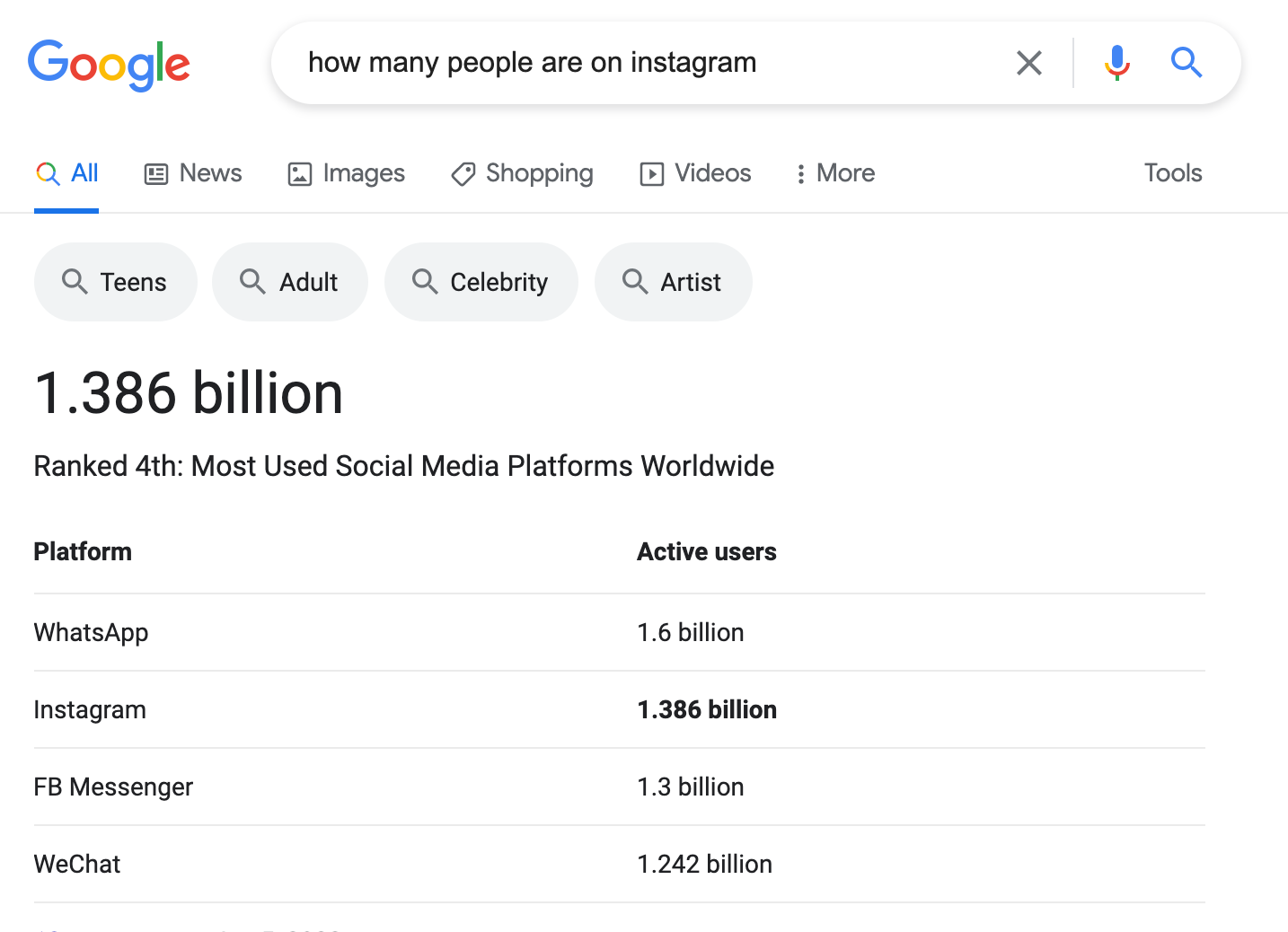Click the Active users column header
Screen dimensions: 1288x932
[x=707, y=551]
